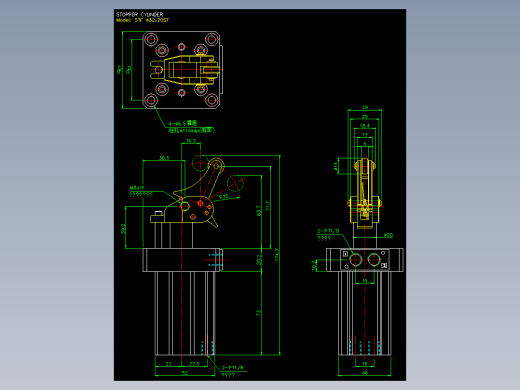Click the 10.2 dimension beside side flange
The width and height of the screenshot is (520, 390).
tap(313, 265)
